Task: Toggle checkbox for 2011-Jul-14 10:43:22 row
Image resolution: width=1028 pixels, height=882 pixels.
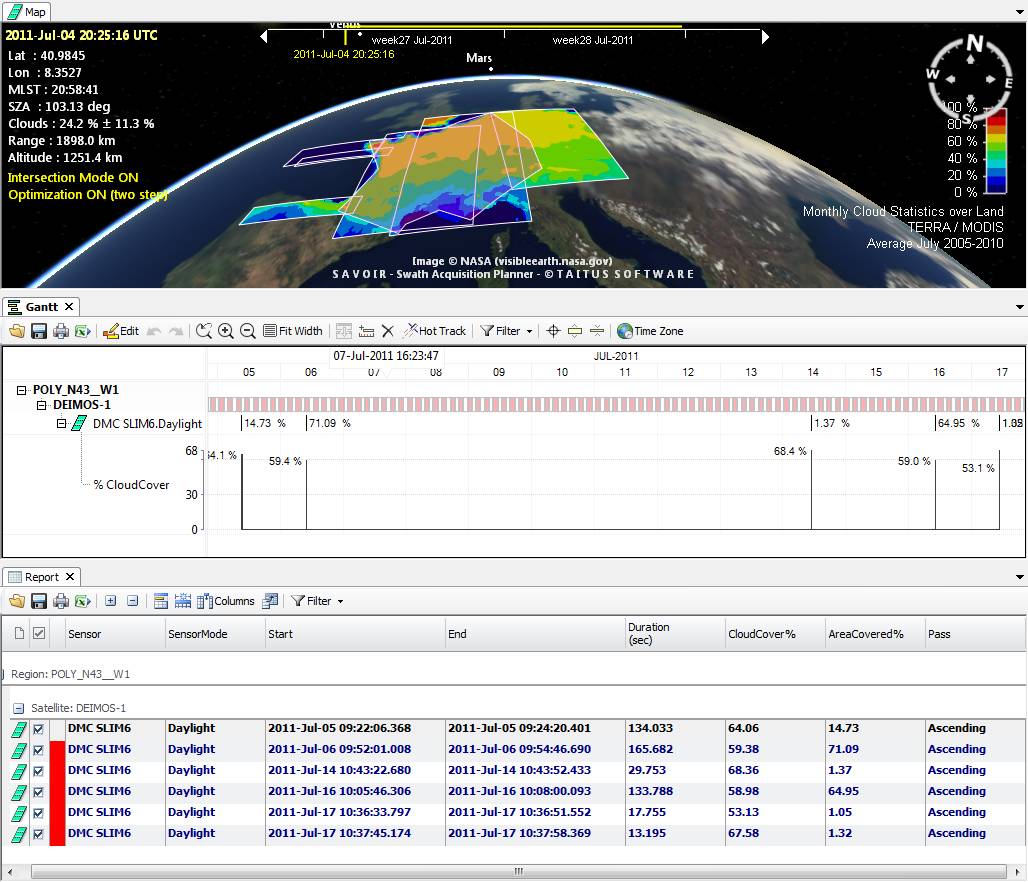Action: click(x=39, y=771)
